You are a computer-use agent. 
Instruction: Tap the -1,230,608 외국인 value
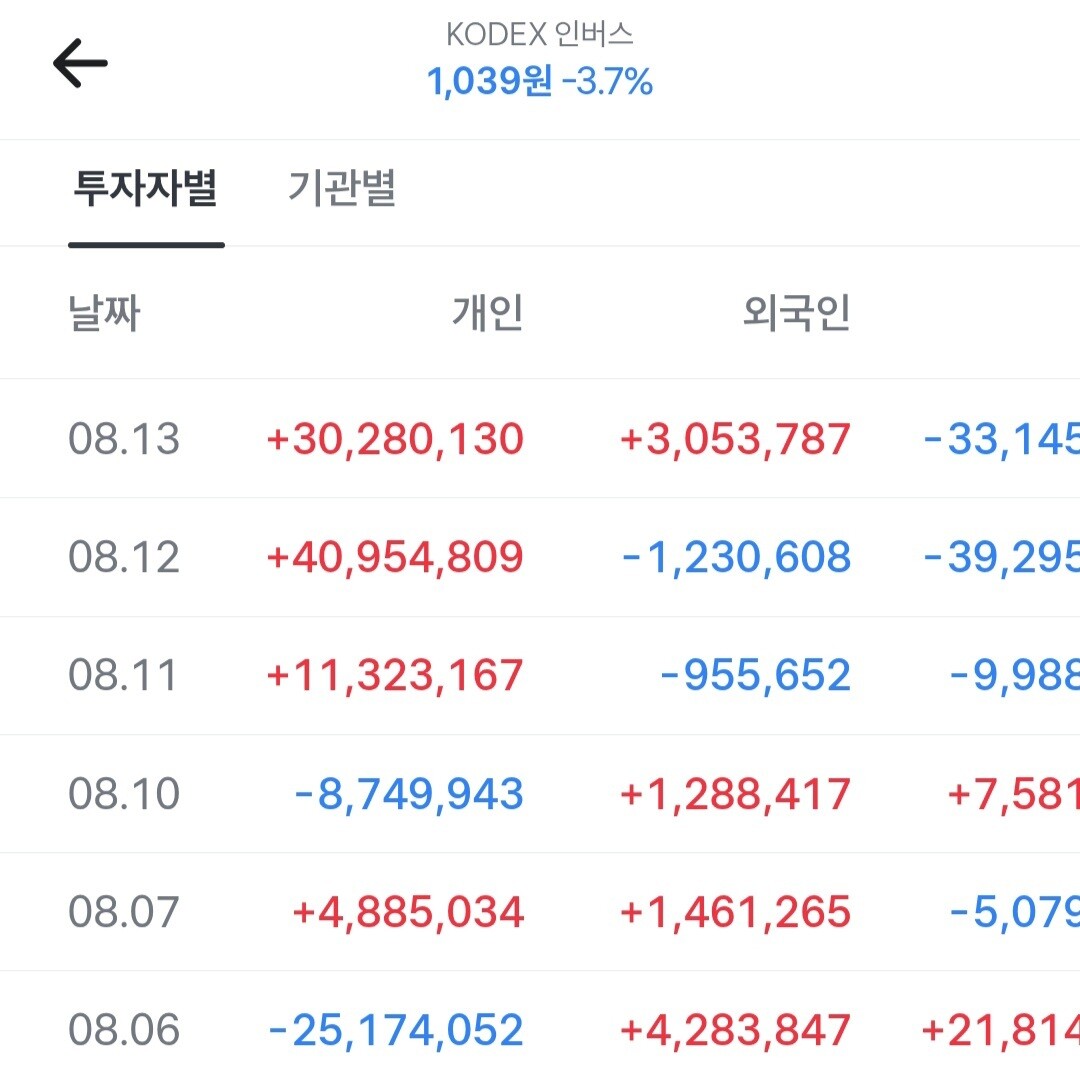(737, 557)
